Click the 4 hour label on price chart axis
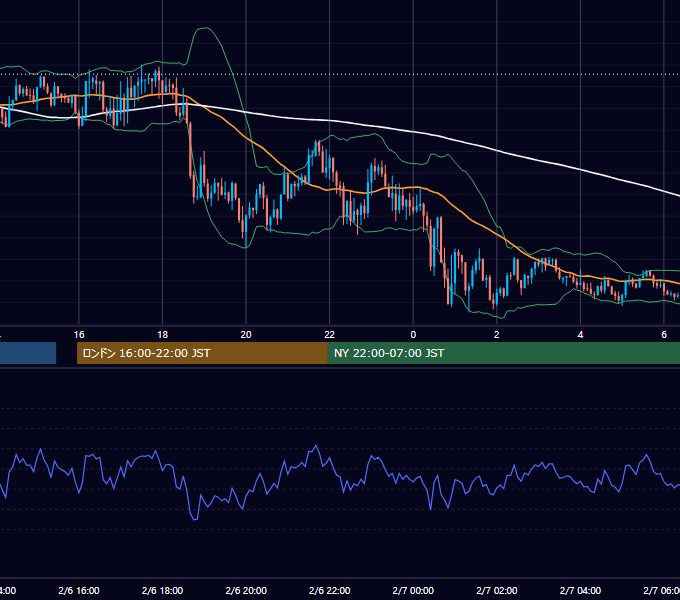 (580, 335)
